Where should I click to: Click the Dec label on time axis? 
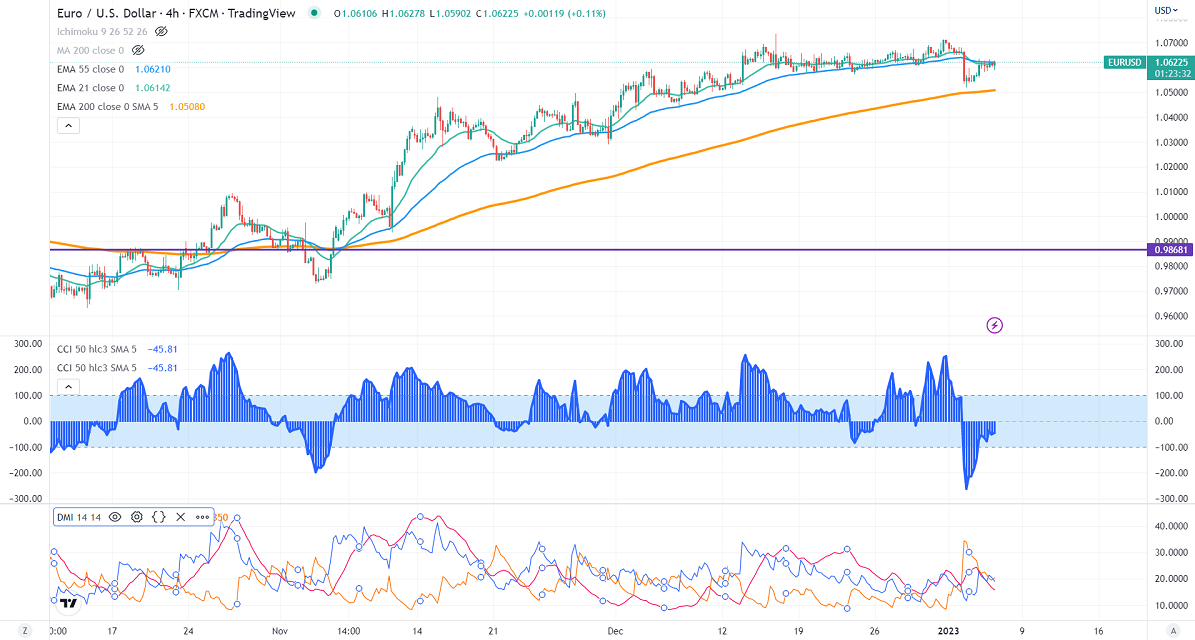pyautogui.click(x=615, y=631)
